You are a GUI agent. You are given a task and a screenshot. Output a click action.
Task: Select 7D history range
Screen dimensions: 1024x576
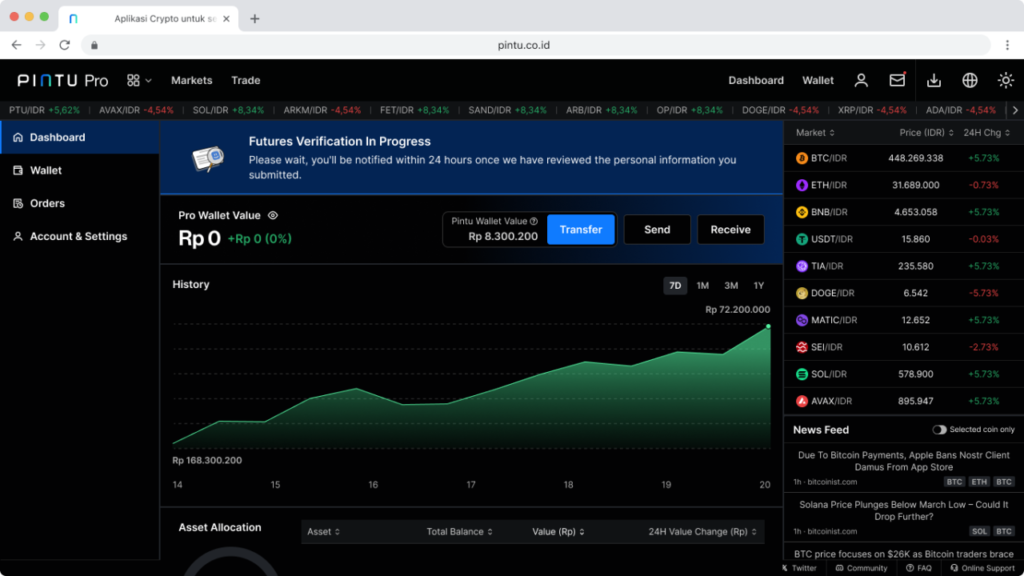pos(675,285)
